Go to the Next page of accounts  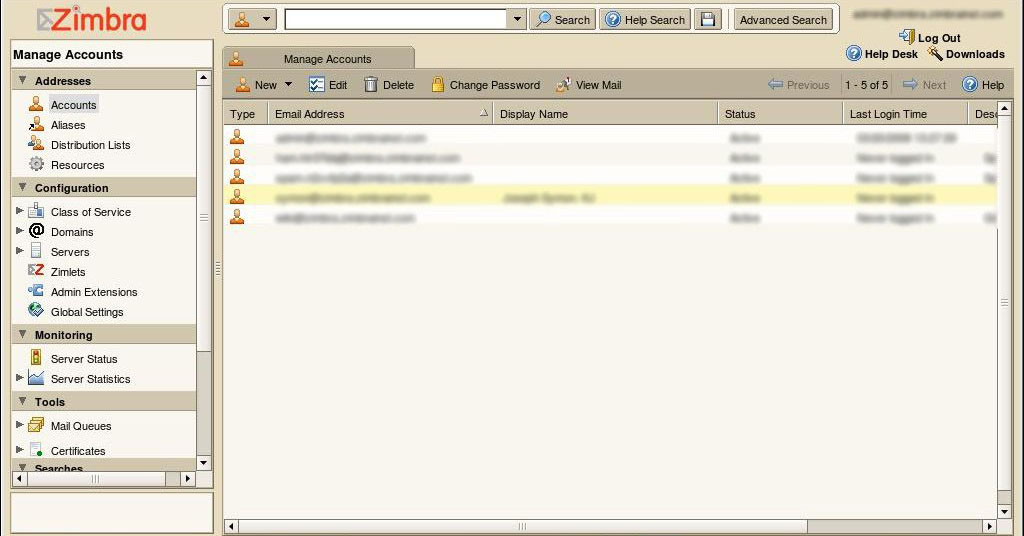pos(924,85)
